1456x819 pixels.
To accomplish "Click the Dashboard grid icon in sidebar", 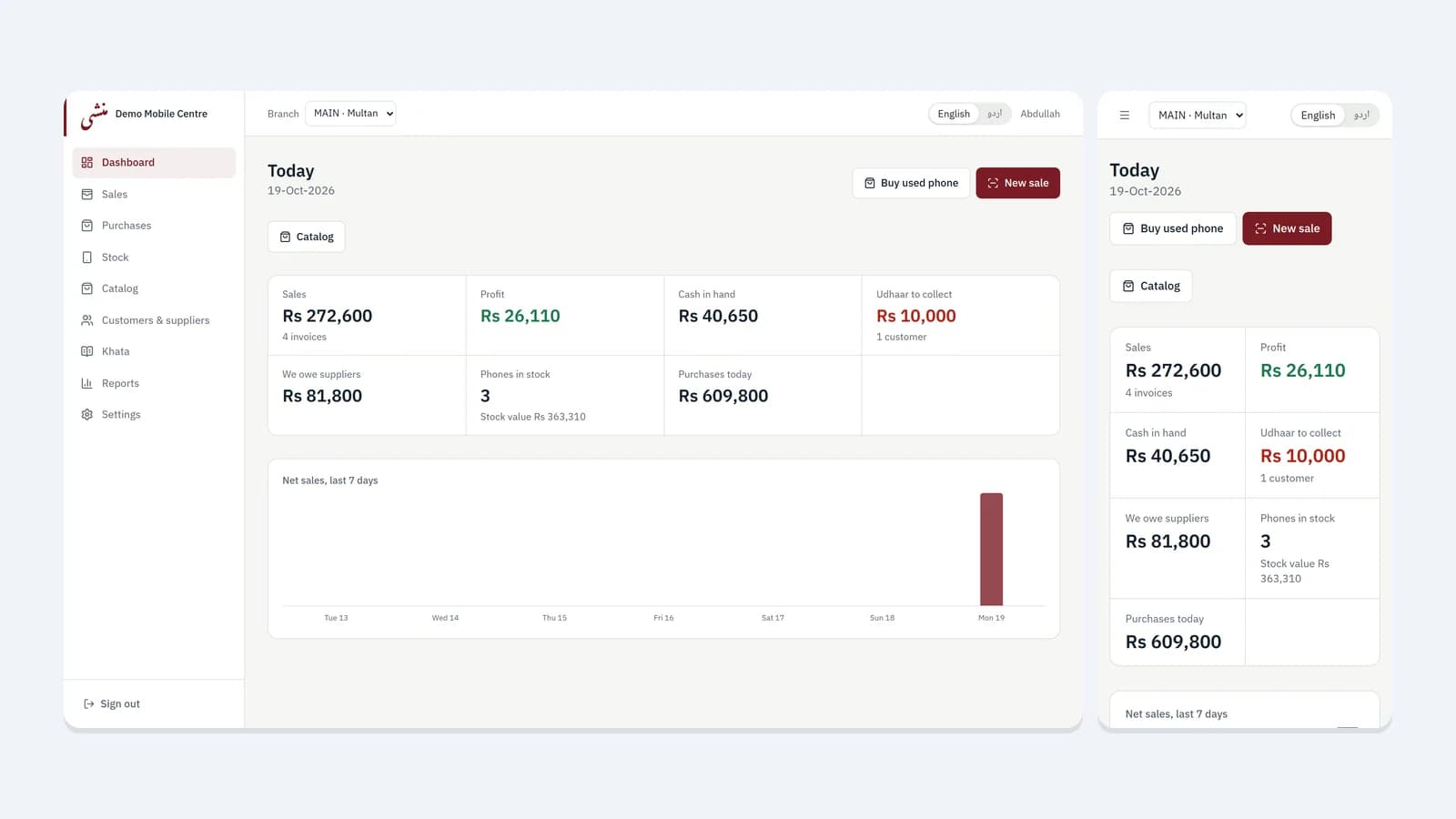I will tap(87, 163).
